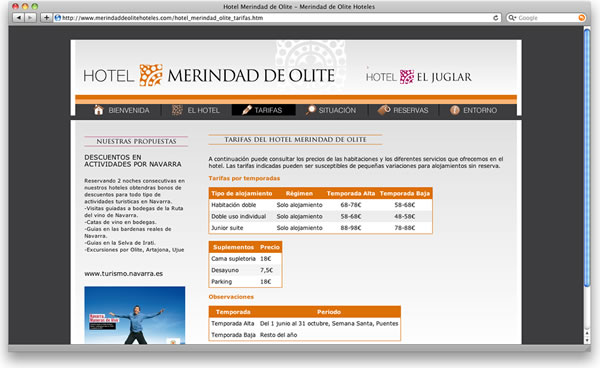
Task: Click the Cama supletoria supplement row
Action: click(x=245, y=259)
